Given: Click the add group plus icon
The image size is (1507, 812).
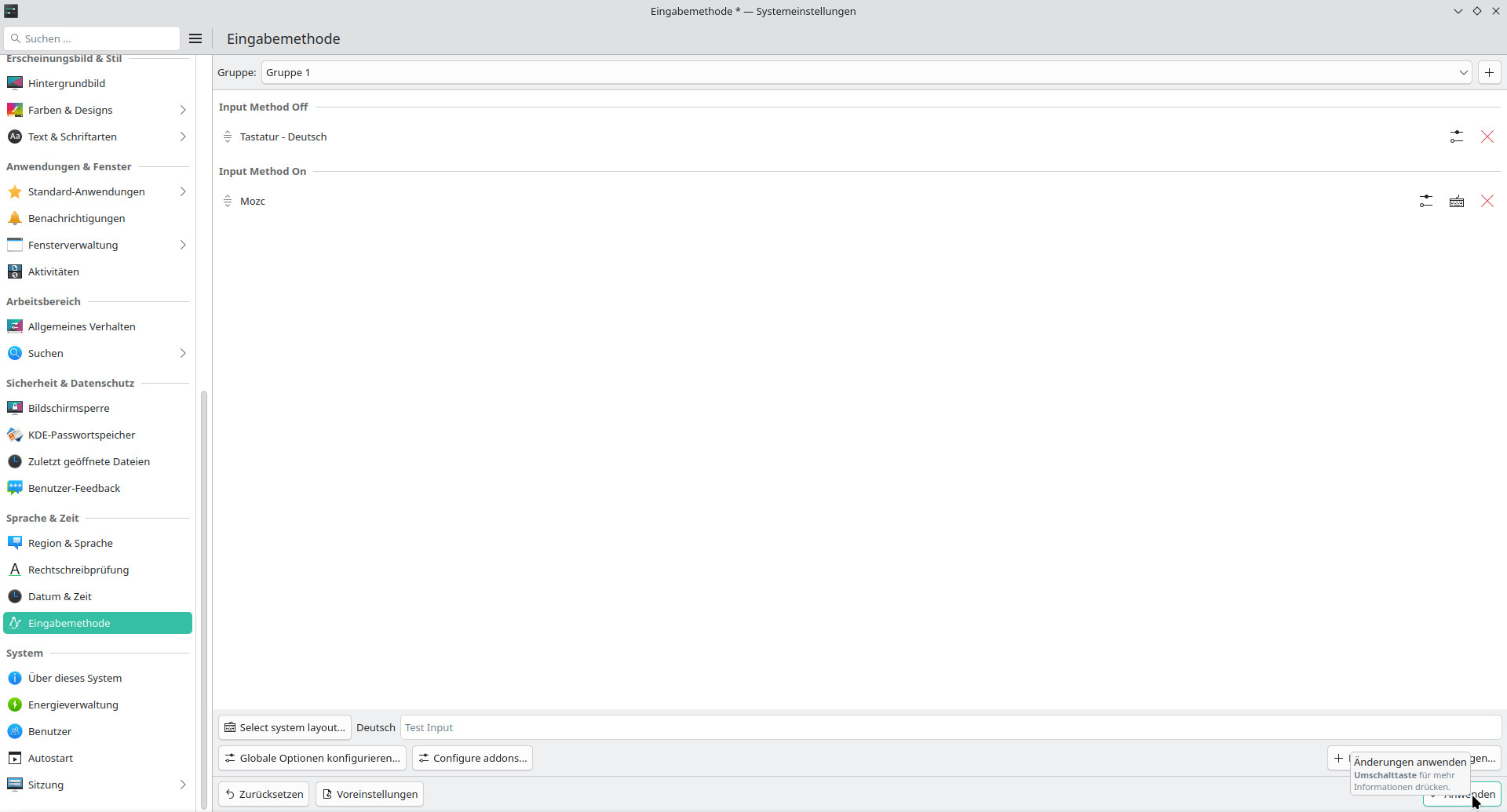Looking at the screenshot, I should [1488, 72].
